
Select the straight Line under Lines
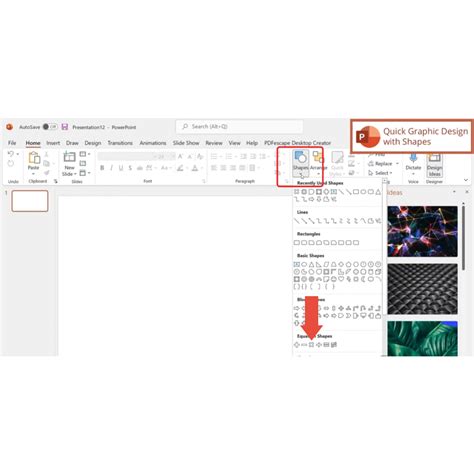[297, 221]
